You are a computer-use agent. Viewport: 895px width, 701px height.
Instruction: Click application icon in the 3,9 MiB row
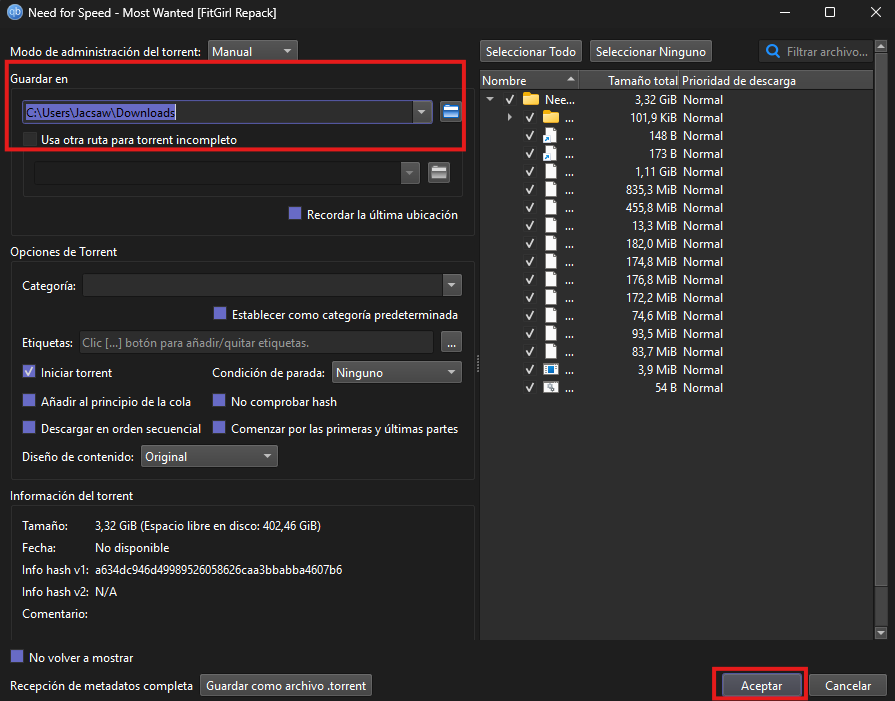pos(551,370)
